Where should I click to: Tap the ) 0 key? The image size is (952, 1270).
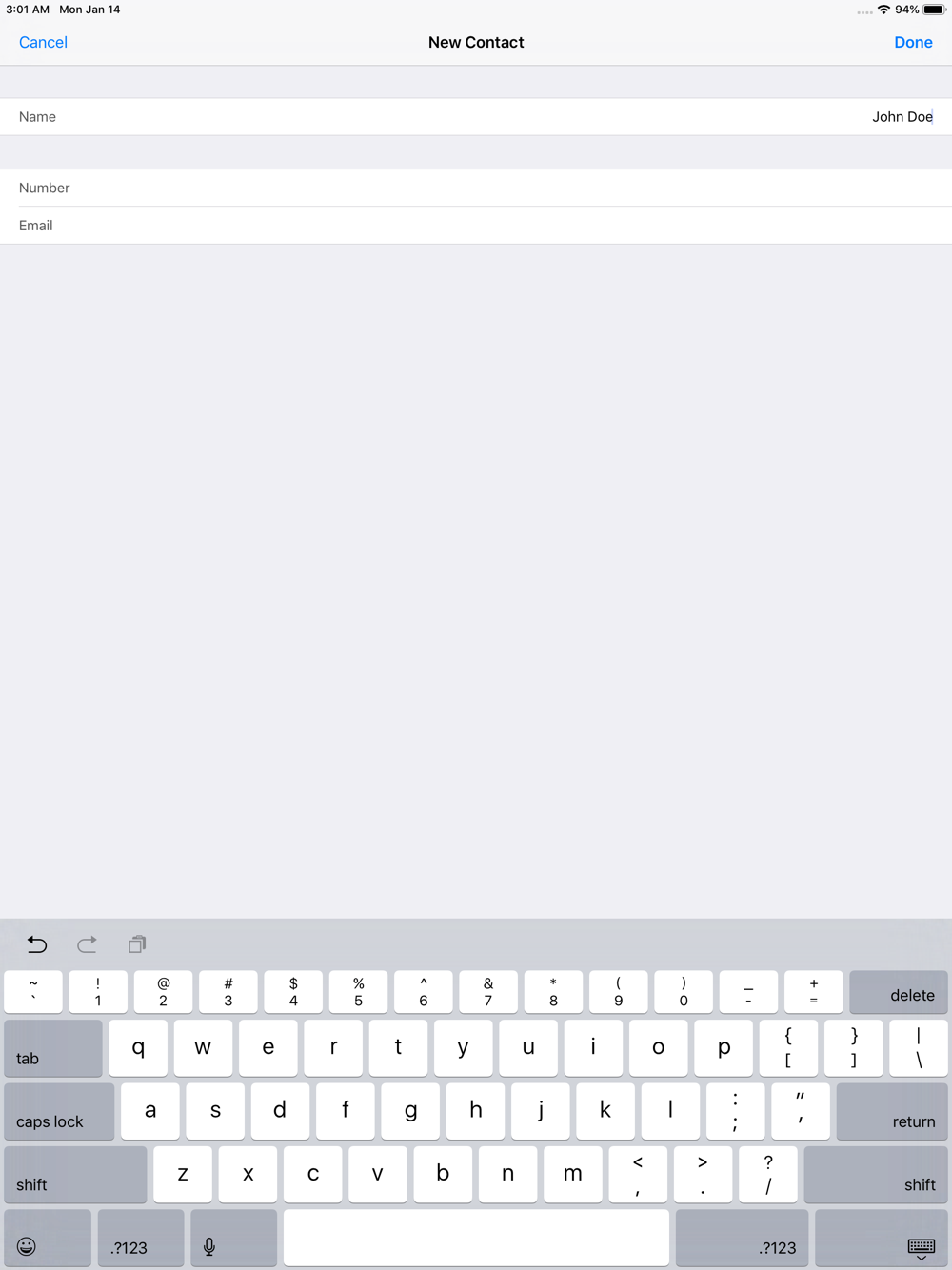click(x=684, y=992)
